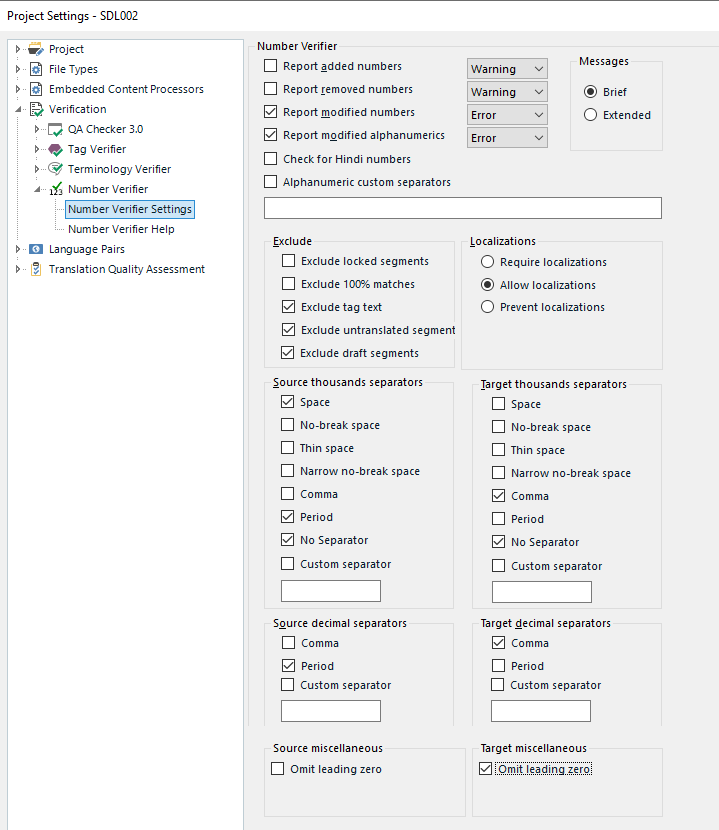719x830 pixels.
Task: Open Number Verifier Help item
Action: (x=121, y=229)
